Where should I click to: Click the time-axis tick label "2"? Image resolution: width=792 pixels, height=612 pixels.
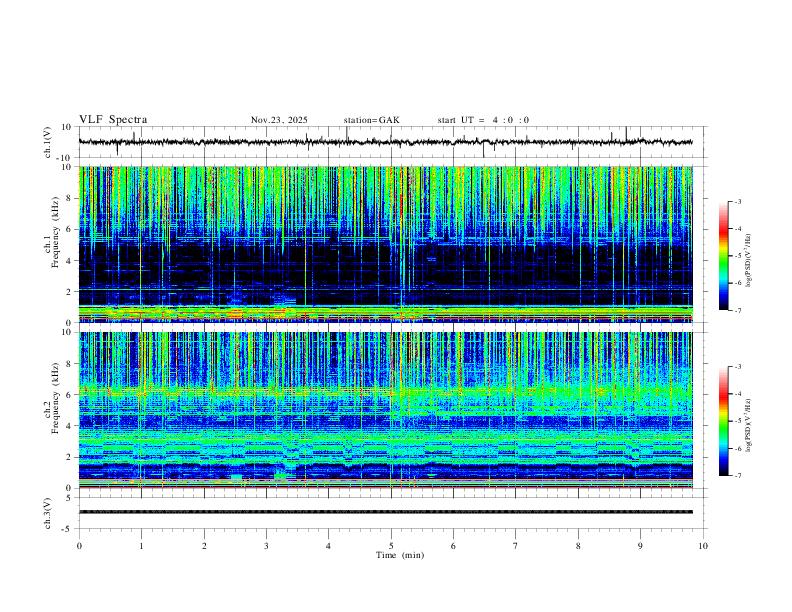pos(204,546)
